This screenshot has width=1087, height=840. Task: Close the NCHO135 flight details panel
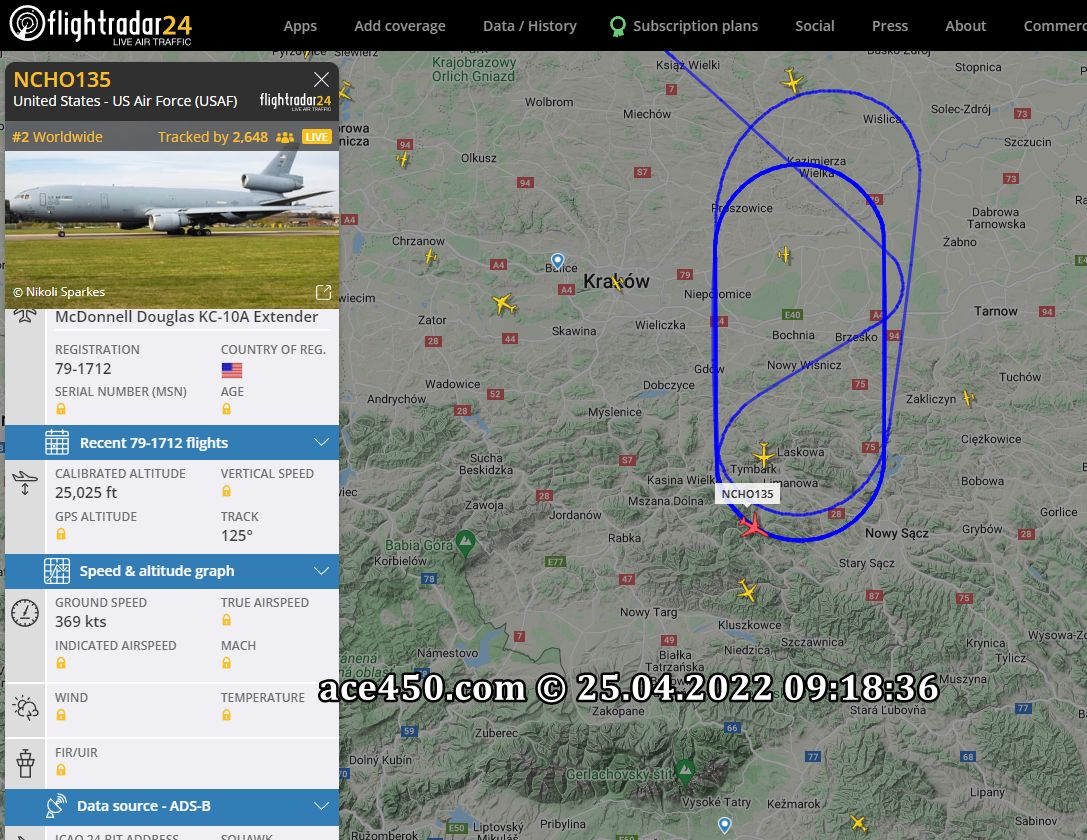321,79
